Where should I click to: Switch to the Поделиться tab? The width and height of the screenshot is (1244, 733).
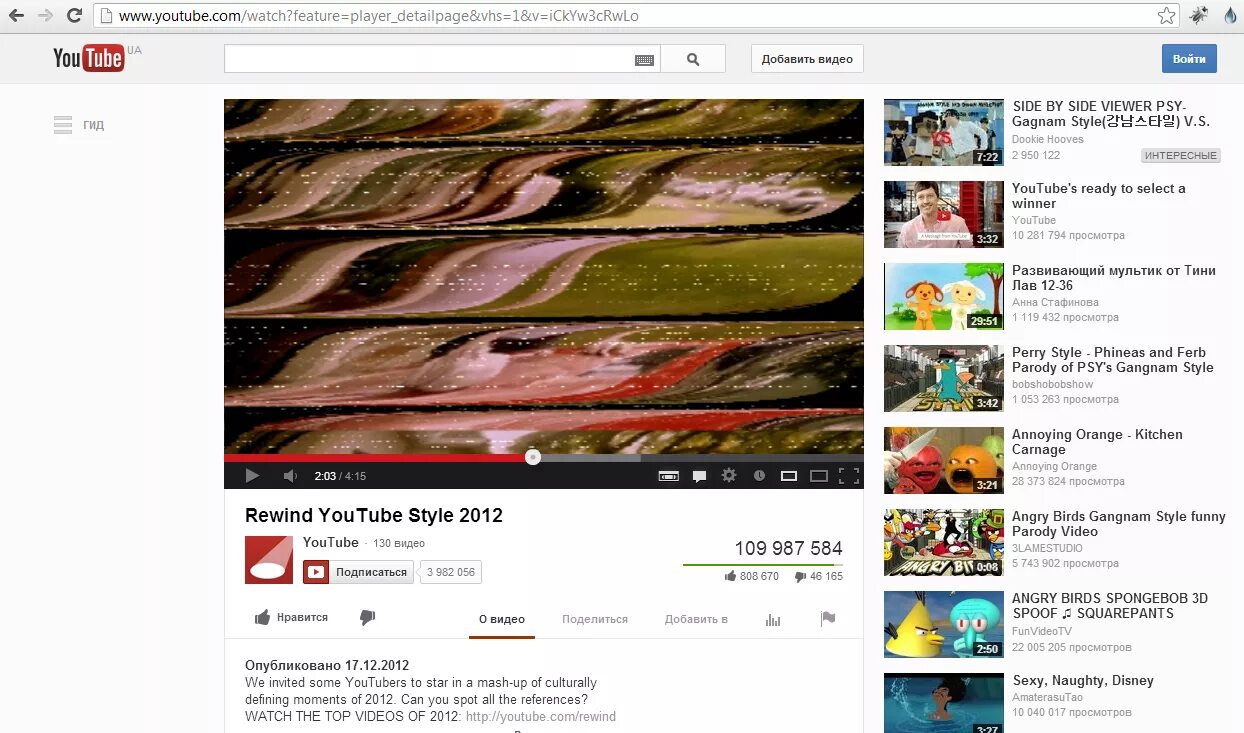(x=595, y=619)
